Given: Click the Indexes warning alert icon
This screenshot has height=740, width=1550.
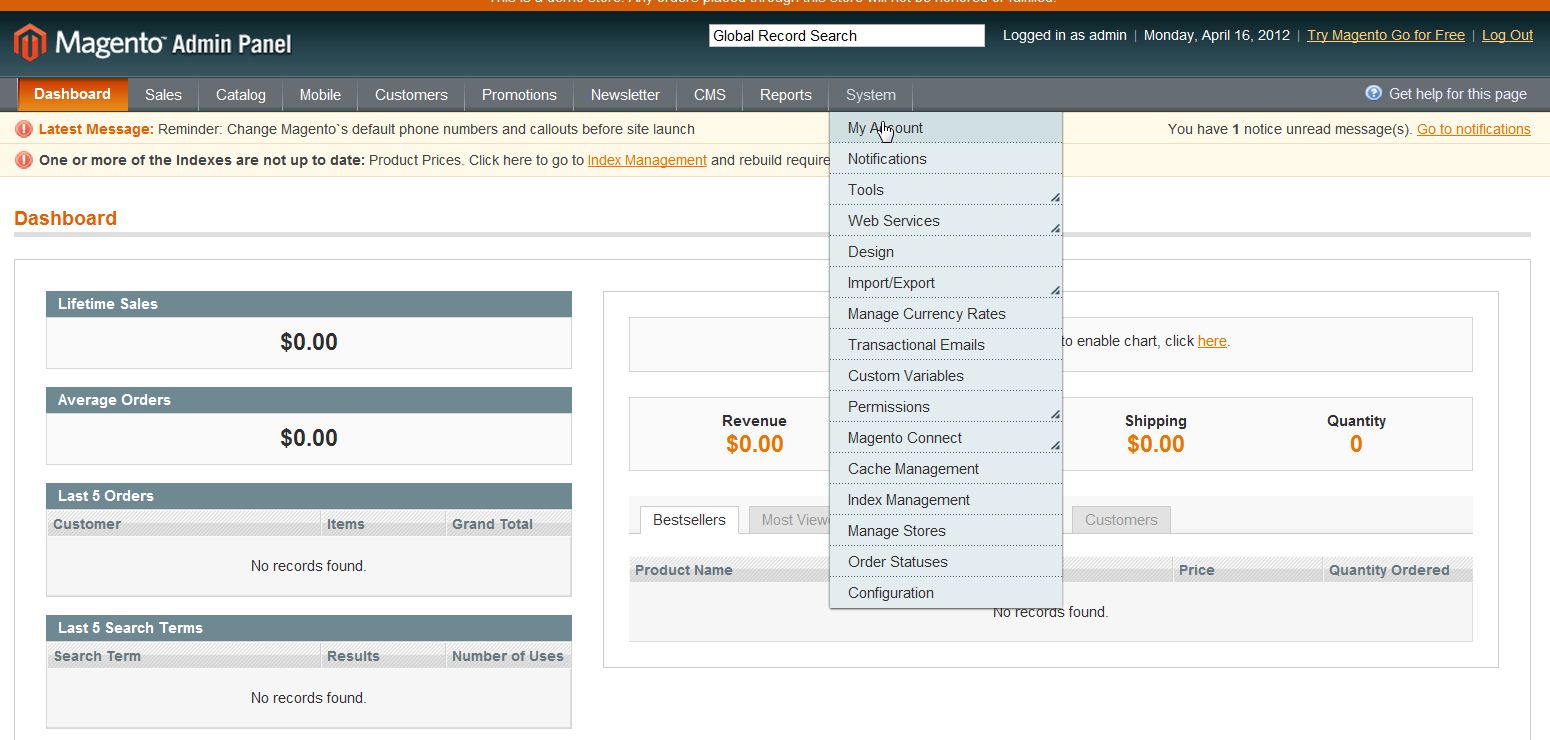Looking at the screenshot, I should [x=24, y=160].
